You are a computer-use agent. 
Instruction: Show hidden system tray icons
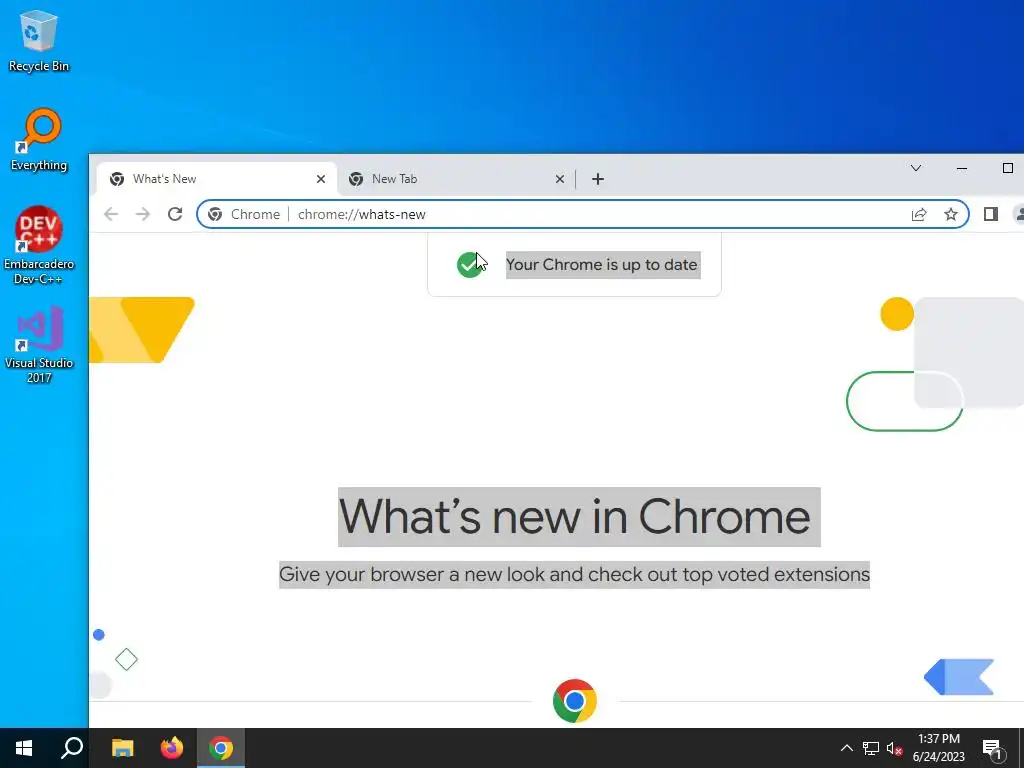point(846,748)
